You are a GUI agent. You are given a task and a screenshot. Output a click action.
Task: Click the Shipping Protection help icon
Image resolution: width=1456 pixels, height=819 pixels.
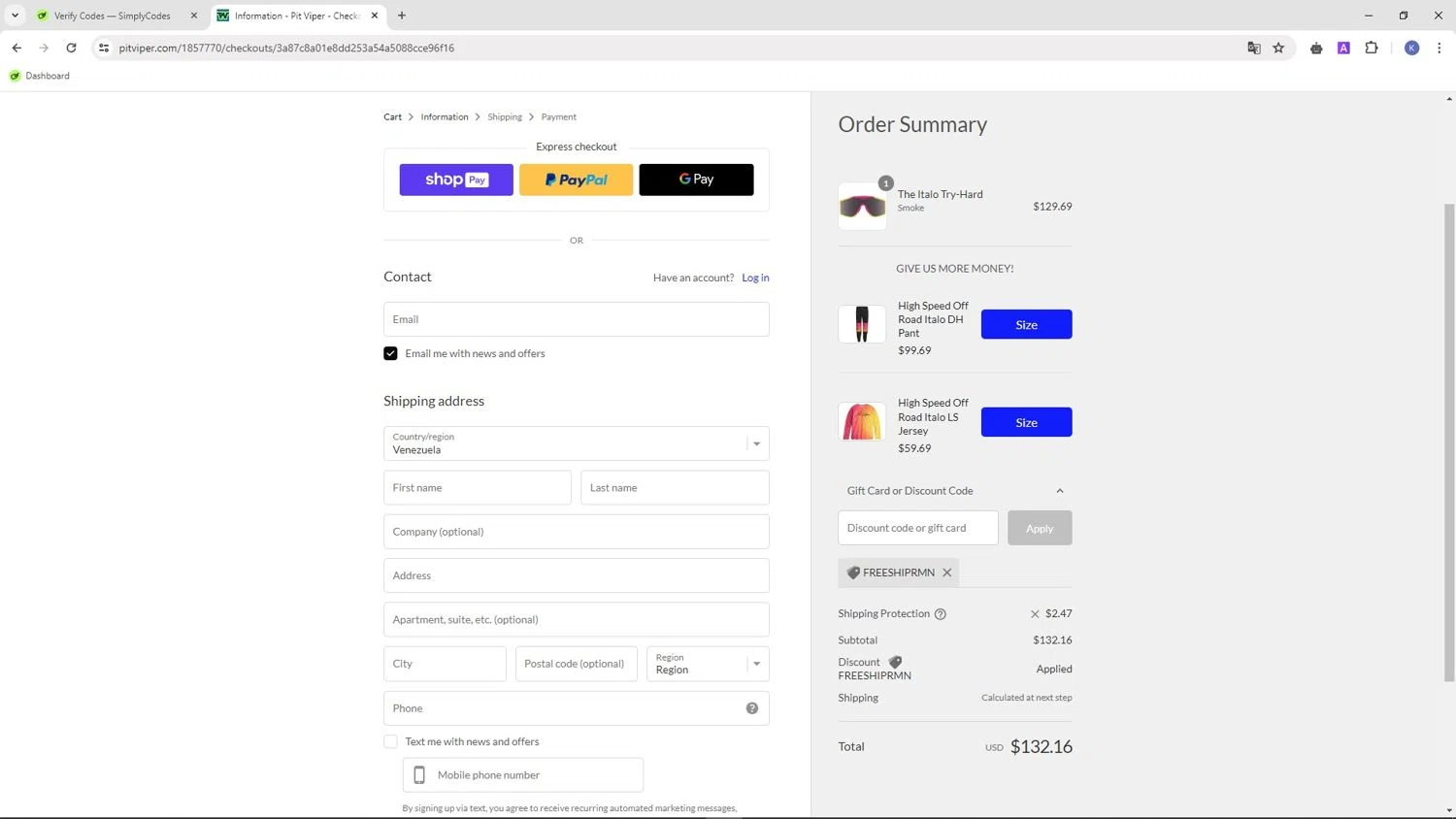940,614
